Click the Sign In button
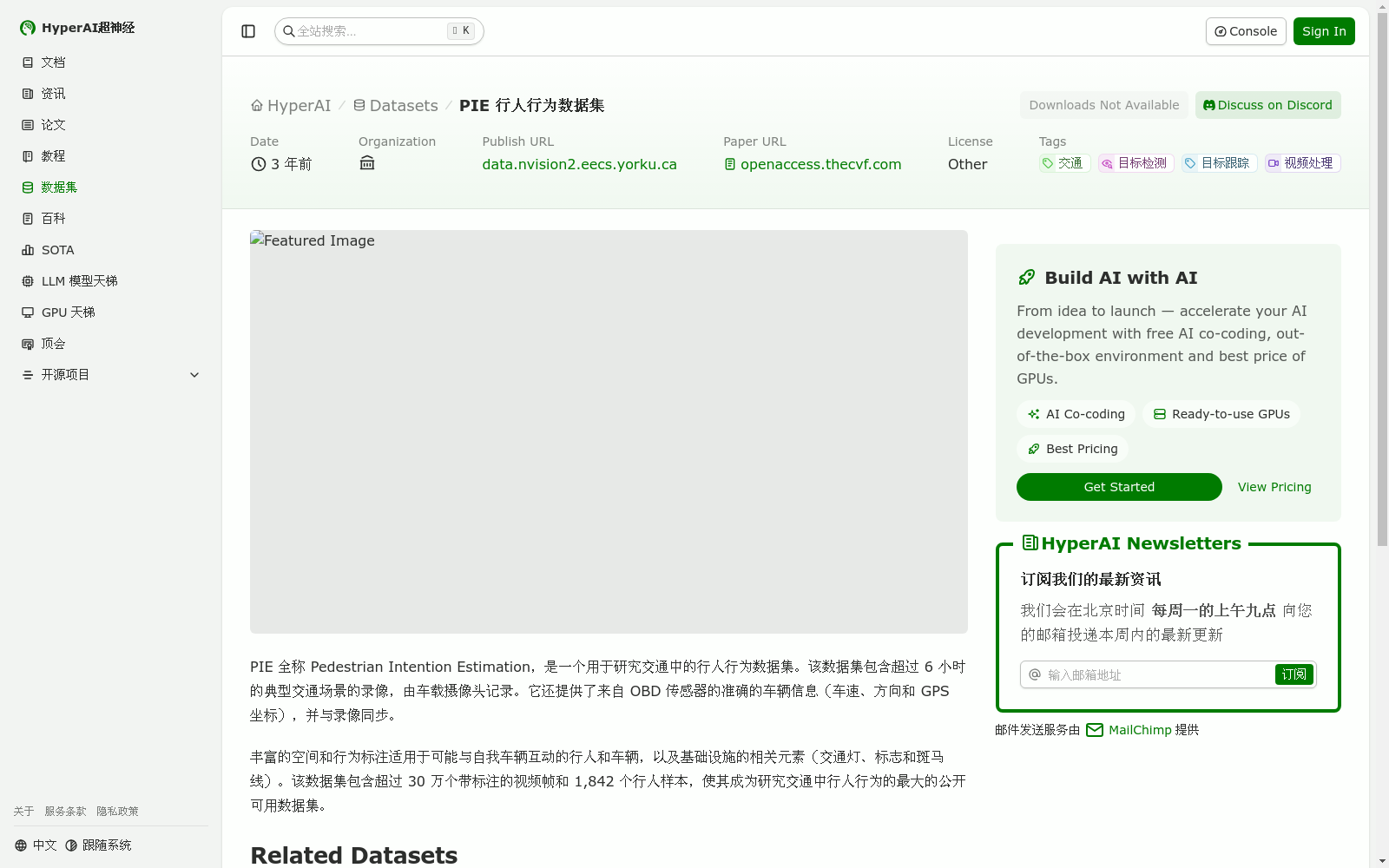 point(1324,31)
